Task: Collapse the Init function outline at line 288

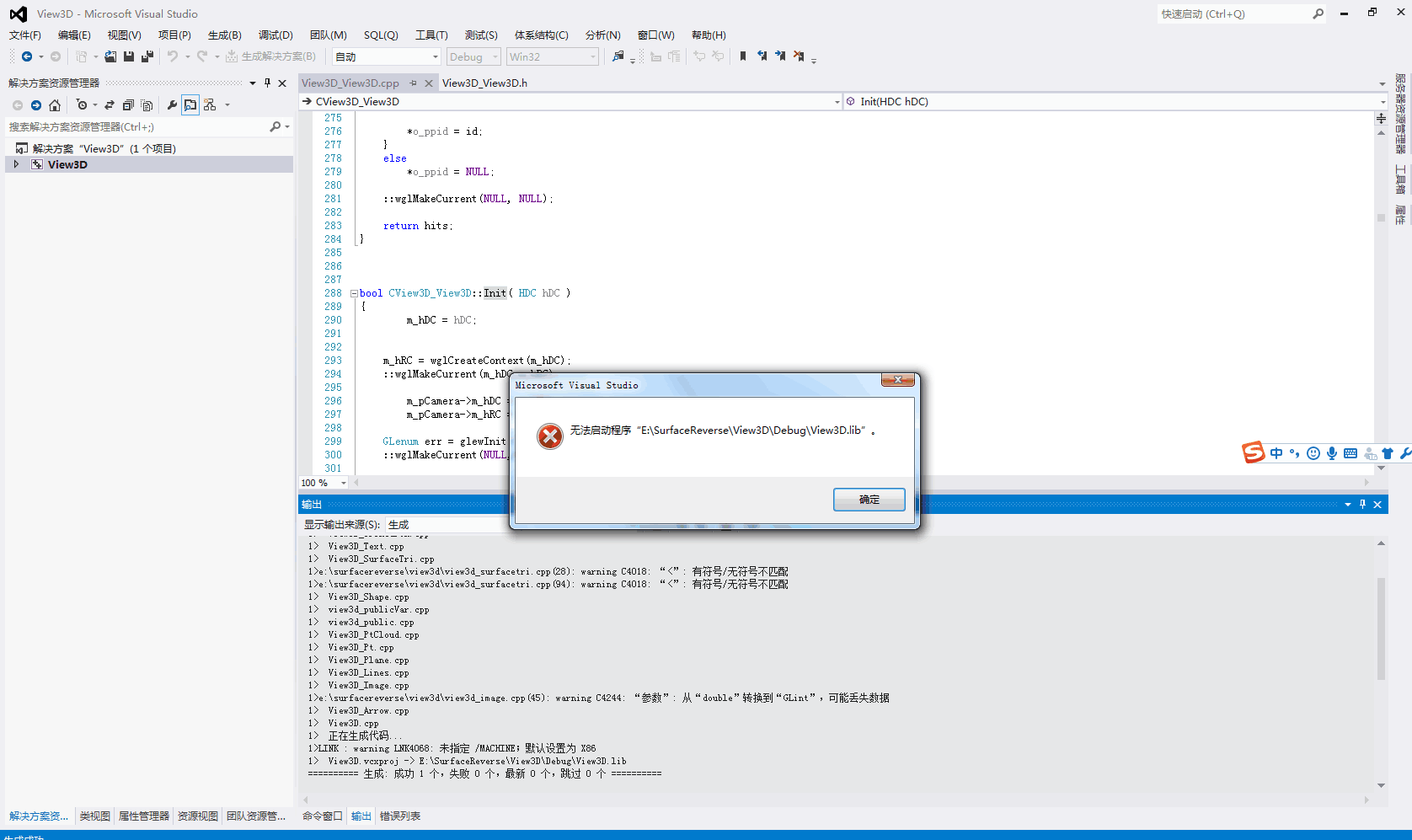Action: tap(354, 293)
